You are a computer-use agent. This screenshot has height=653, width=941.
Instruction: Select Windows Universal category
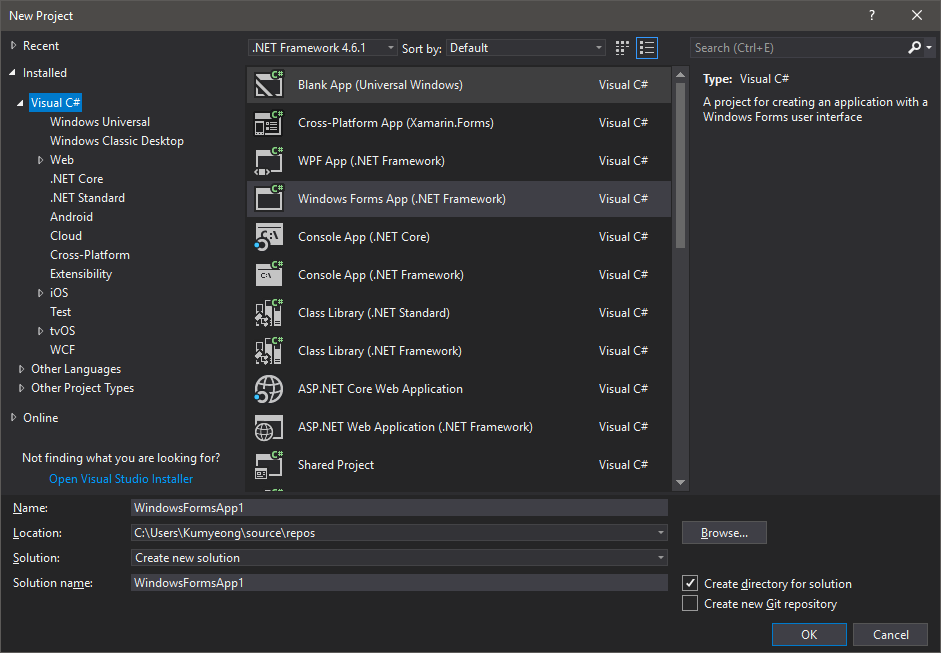point(100,122)
